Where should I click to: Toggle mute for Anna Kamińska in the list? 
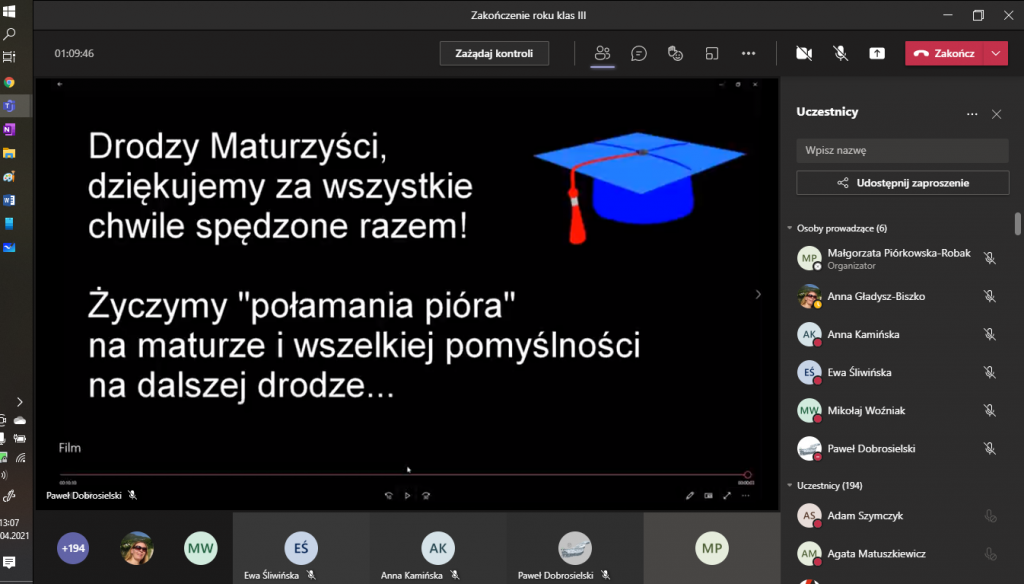(x=989, y=334)
